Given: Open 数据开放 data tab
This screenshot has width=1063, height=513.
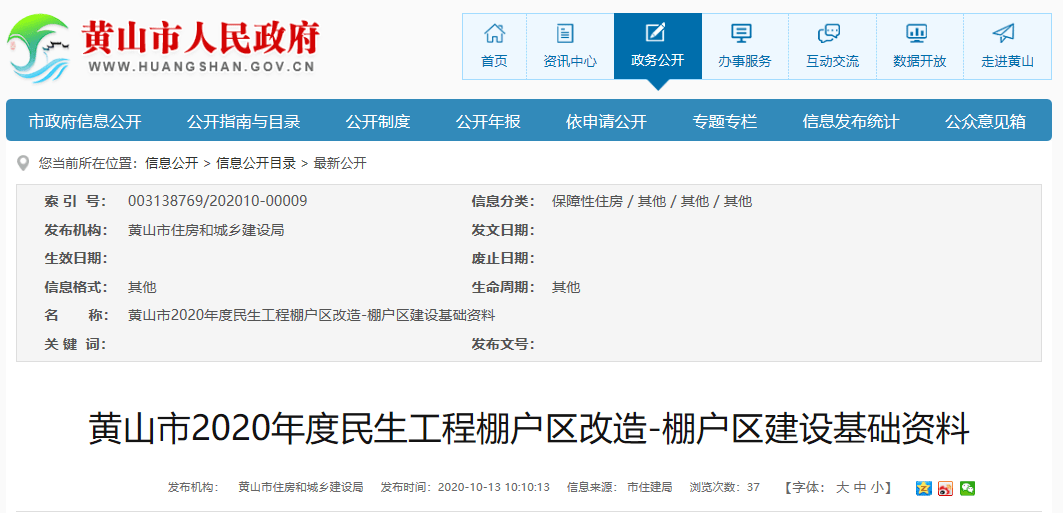Looking at the screenshot, I should [919, 46].
